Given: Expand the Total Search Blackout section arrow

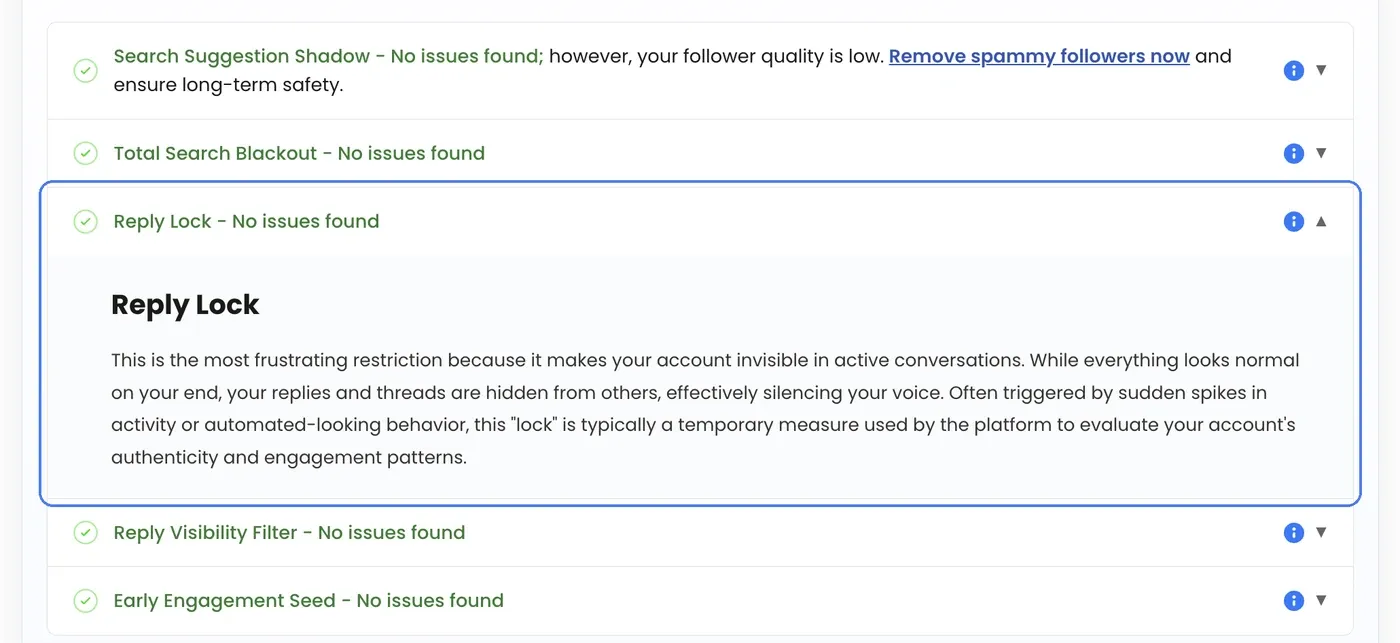Looking at the screenshot, I should click(x=1321, y=153).
